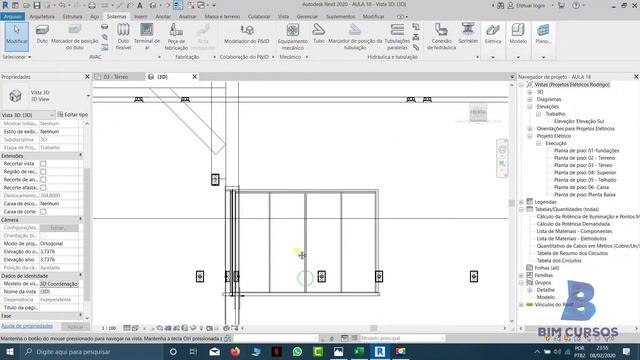This screenshot has height=360, width=640.
Task: Open the Plano de trabalho panel button
Action: pos(543,34)
